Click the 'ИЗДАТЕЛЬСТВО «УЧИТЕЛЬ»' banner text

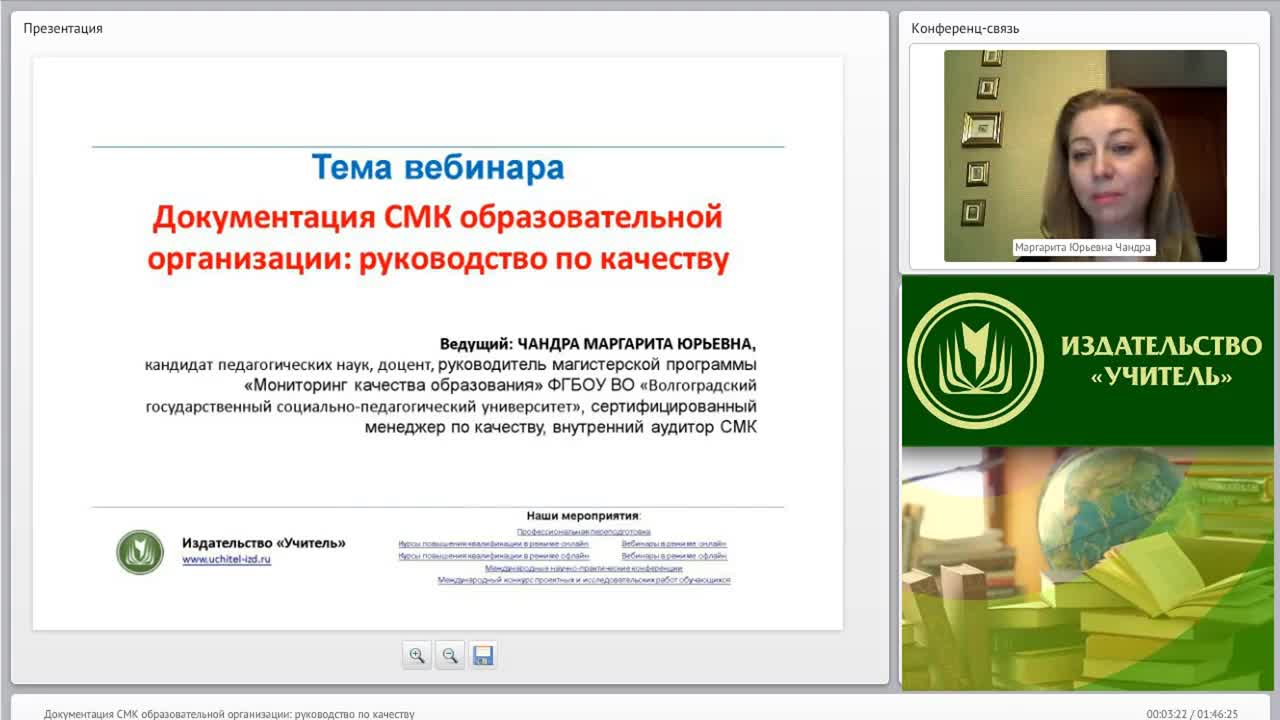[x=1161, y=361]
